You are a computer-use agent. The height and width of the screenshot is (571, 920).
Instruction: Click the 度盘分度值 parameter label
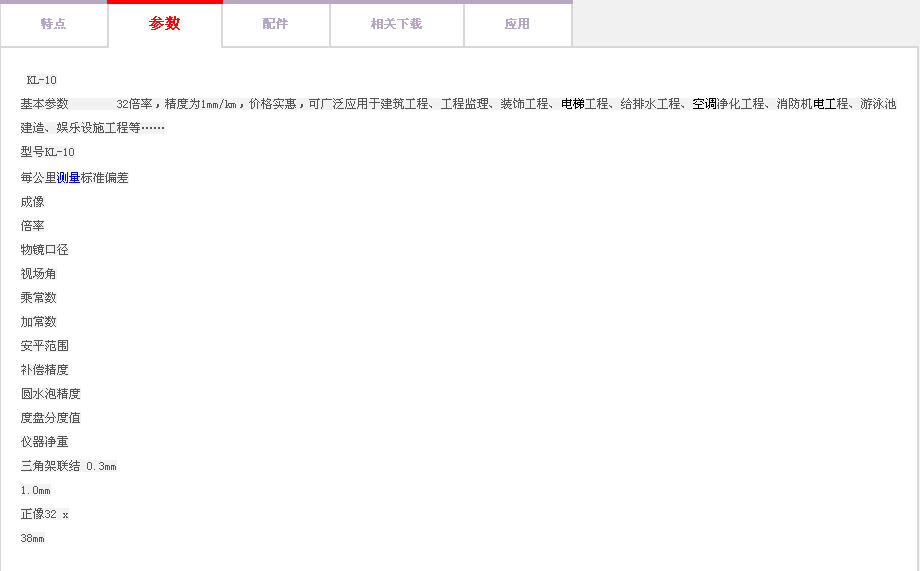[x=50, y=418]
